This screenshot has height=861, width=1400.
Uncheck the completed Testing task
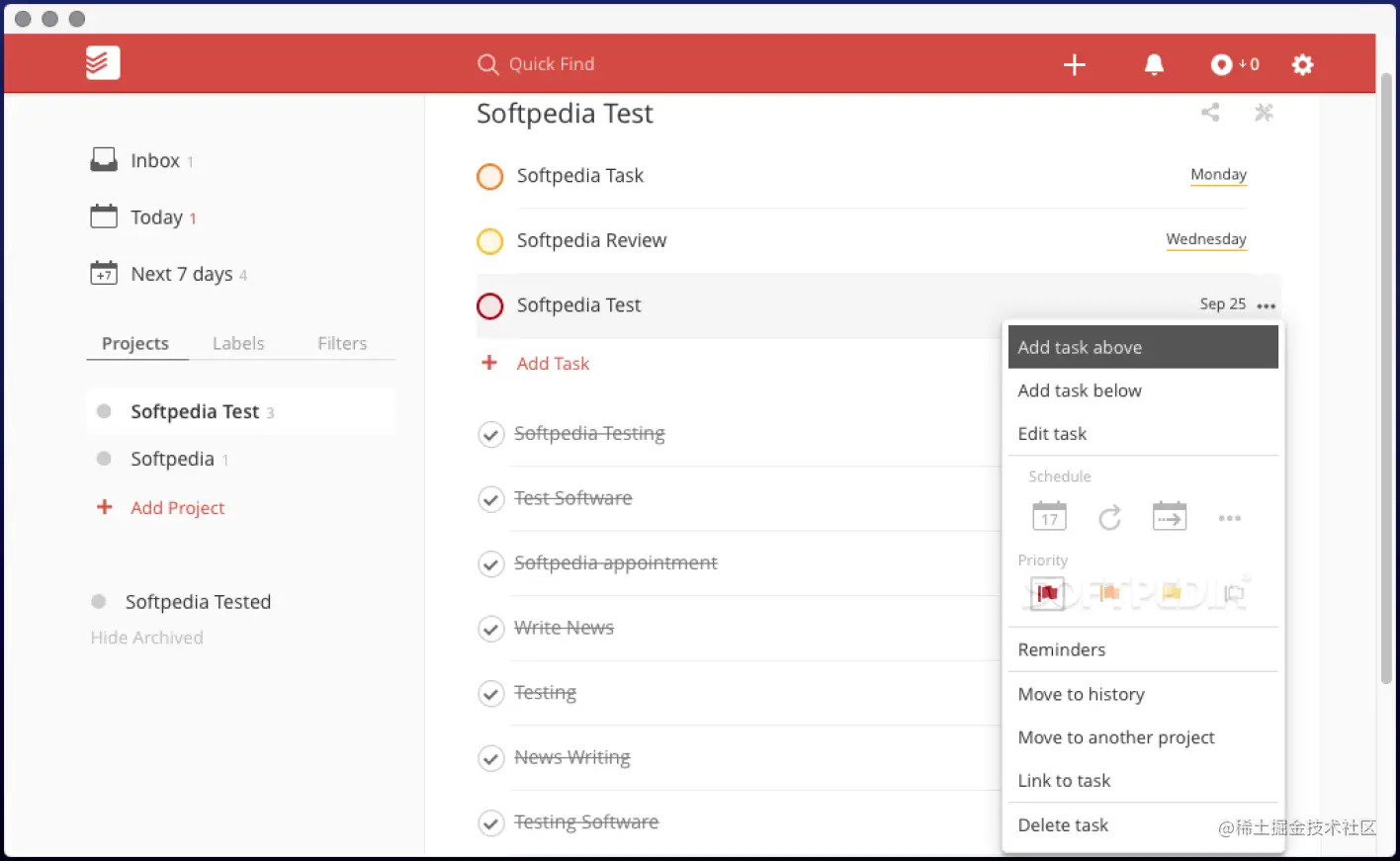click(x=491, y=694)
